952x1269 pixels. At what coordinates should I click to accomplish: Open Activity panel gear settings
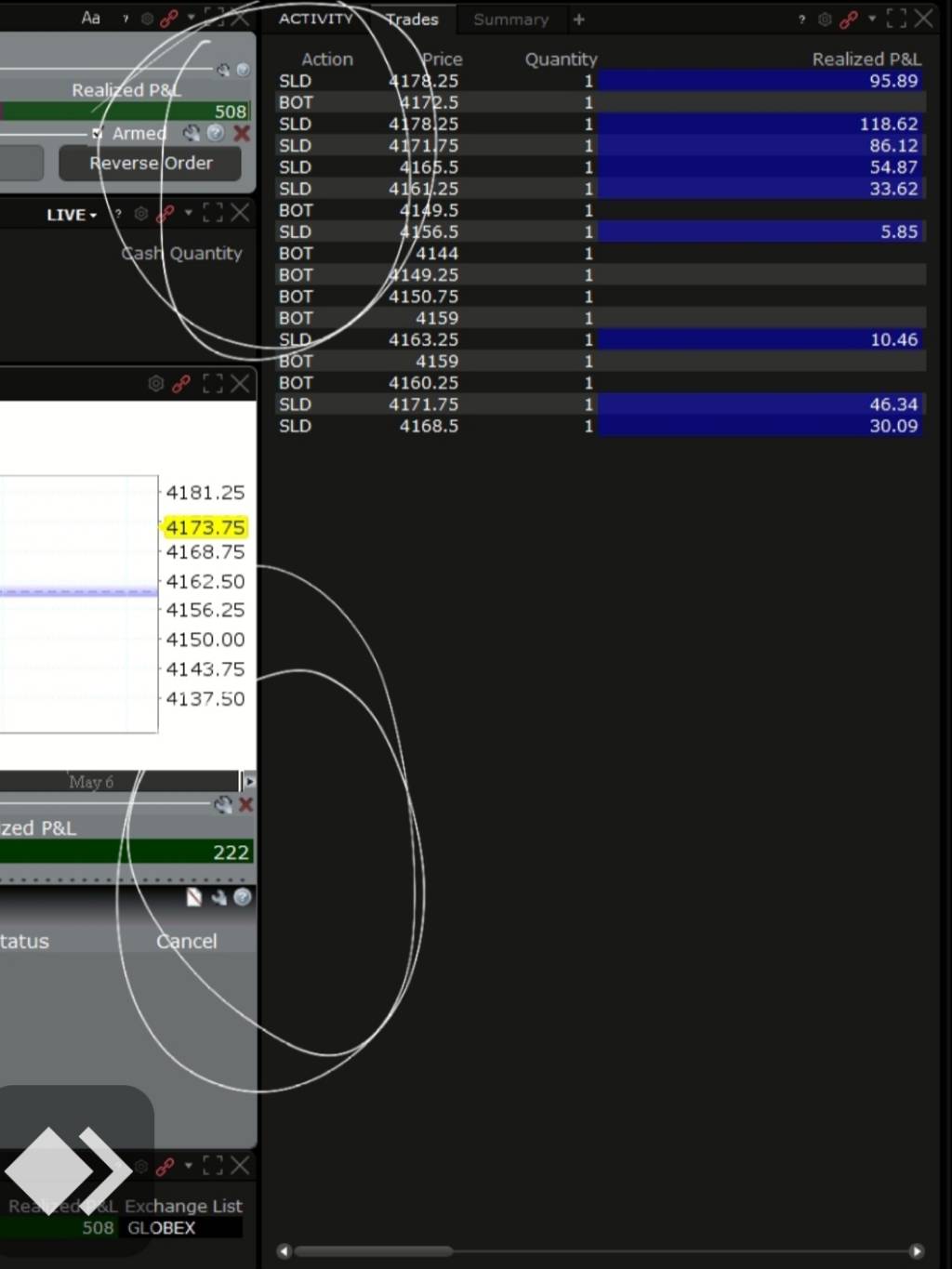[825, 19]
